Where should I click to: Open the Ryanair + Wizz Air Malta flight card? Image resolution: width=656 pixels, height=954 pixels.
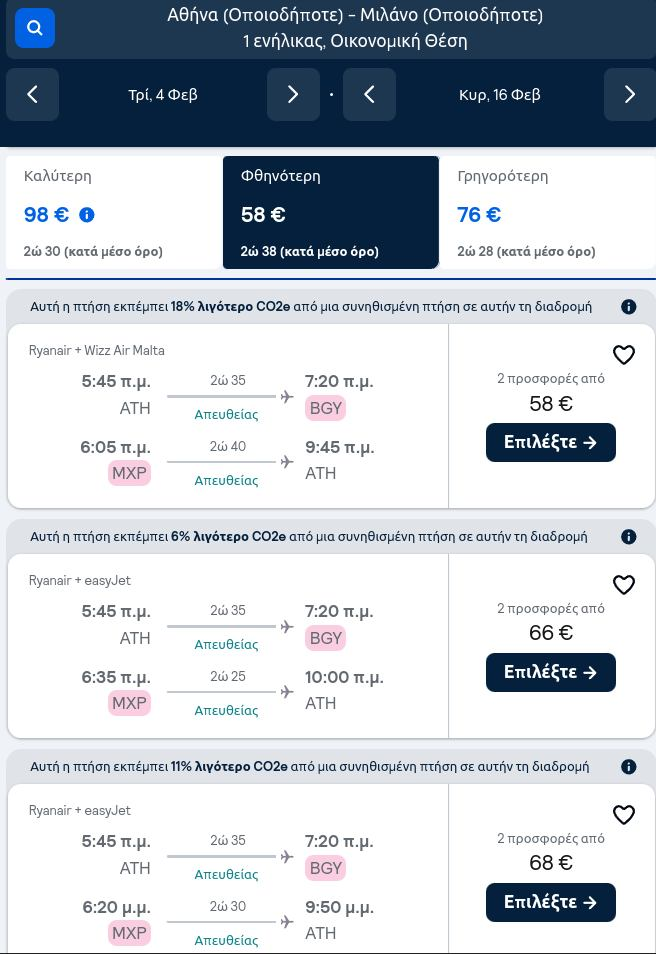coord(228,416)
